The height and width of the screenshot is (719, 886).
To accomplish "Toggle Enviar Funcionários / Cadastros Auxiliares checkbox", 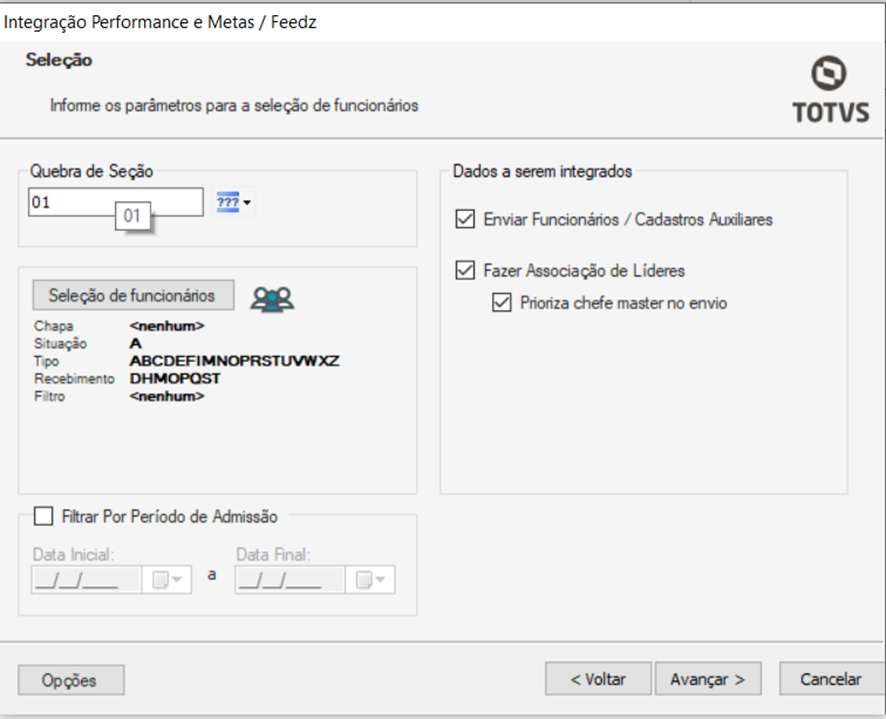I will pos(465,219).
